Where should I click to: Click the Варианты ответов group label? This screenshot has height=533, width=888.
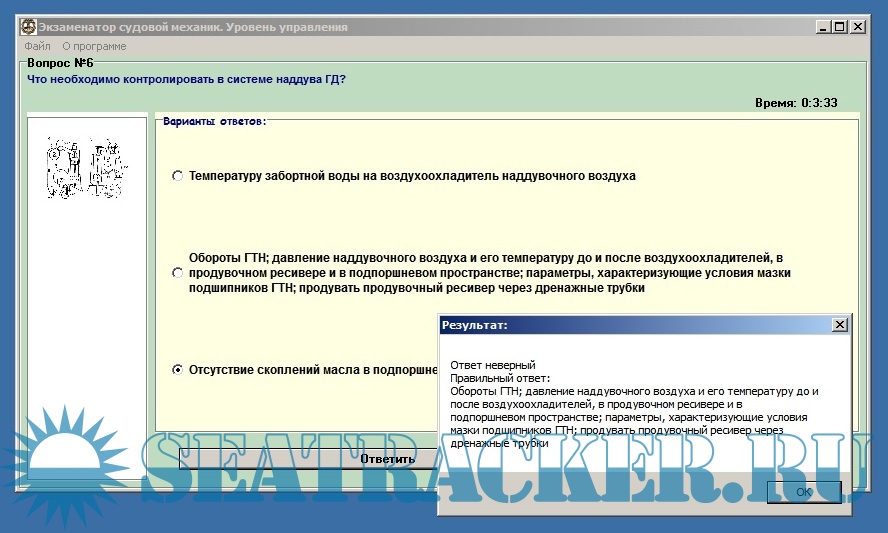(x=214, y=121)
